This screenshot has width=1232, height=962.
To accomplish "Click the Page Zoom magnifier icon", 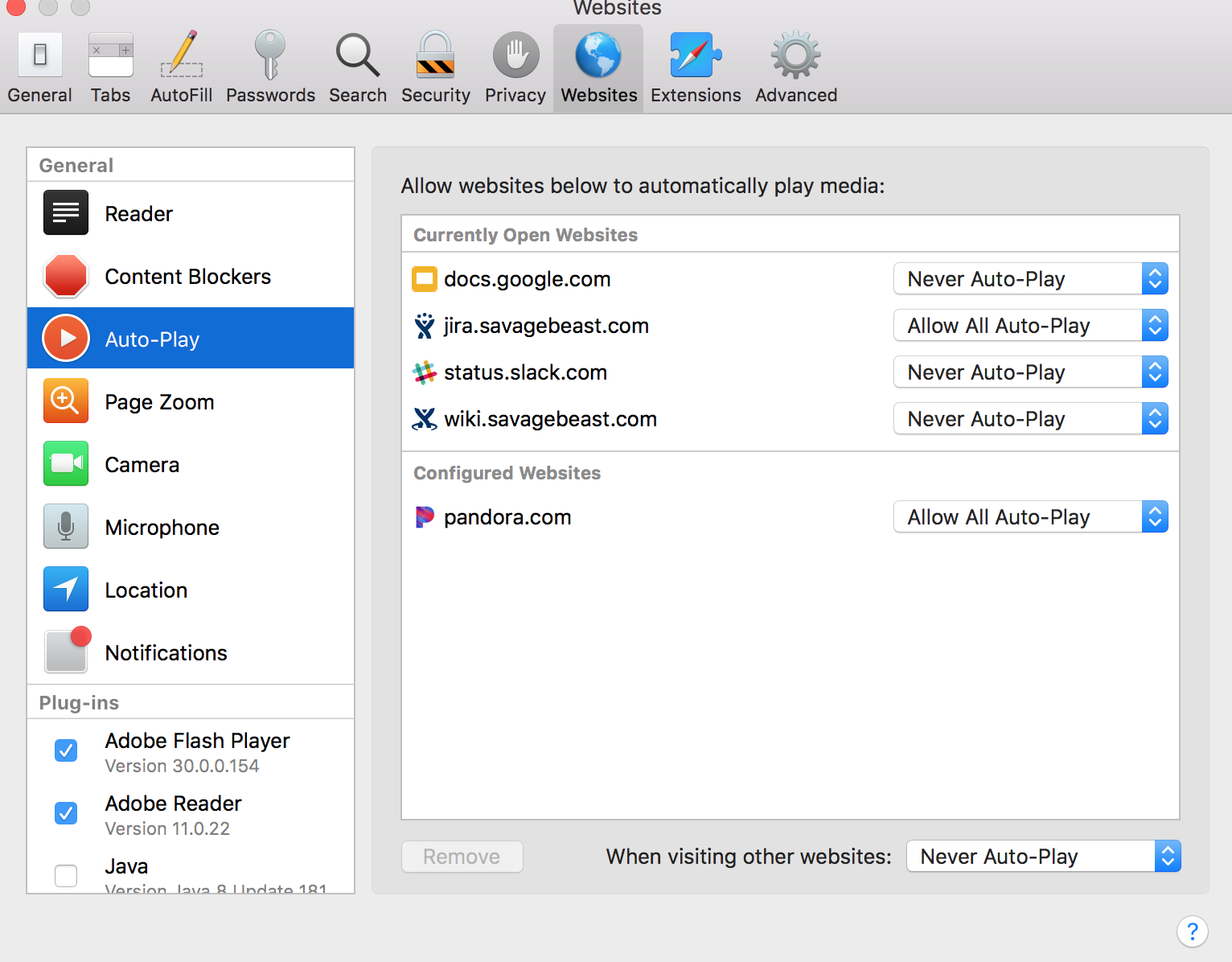I will (x=66, y=401).
